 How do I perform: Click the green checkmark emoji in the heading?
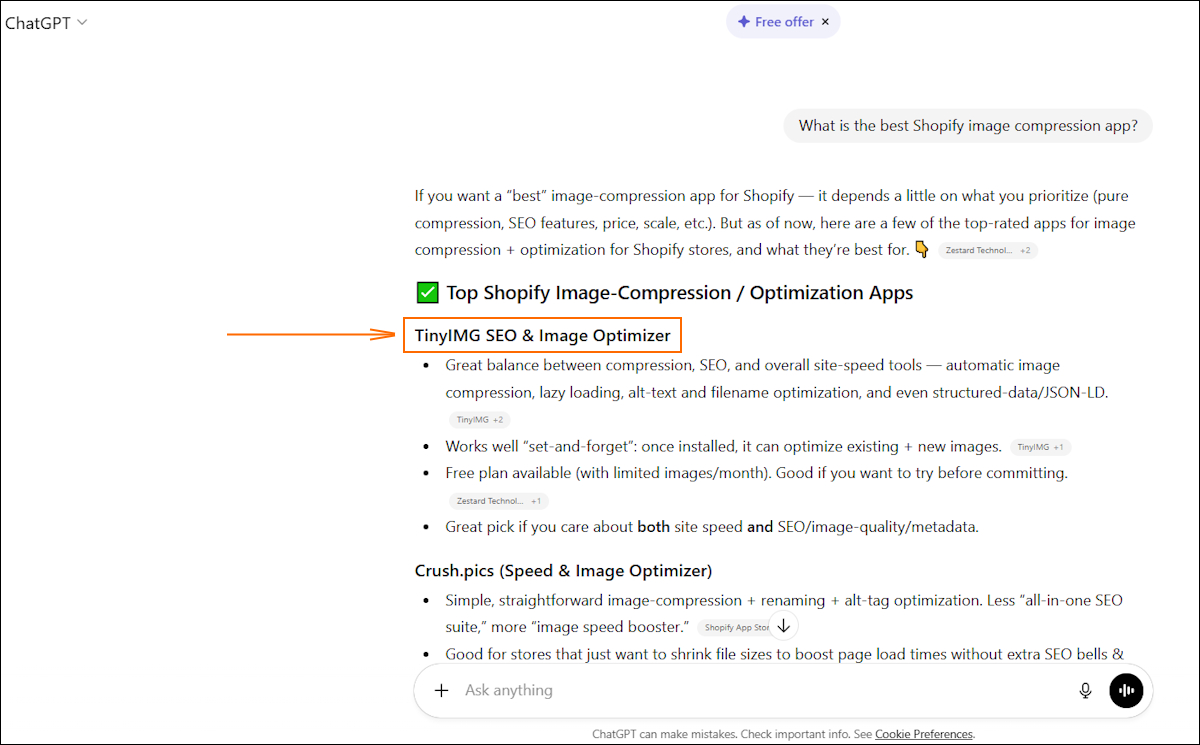click(426, 292)
